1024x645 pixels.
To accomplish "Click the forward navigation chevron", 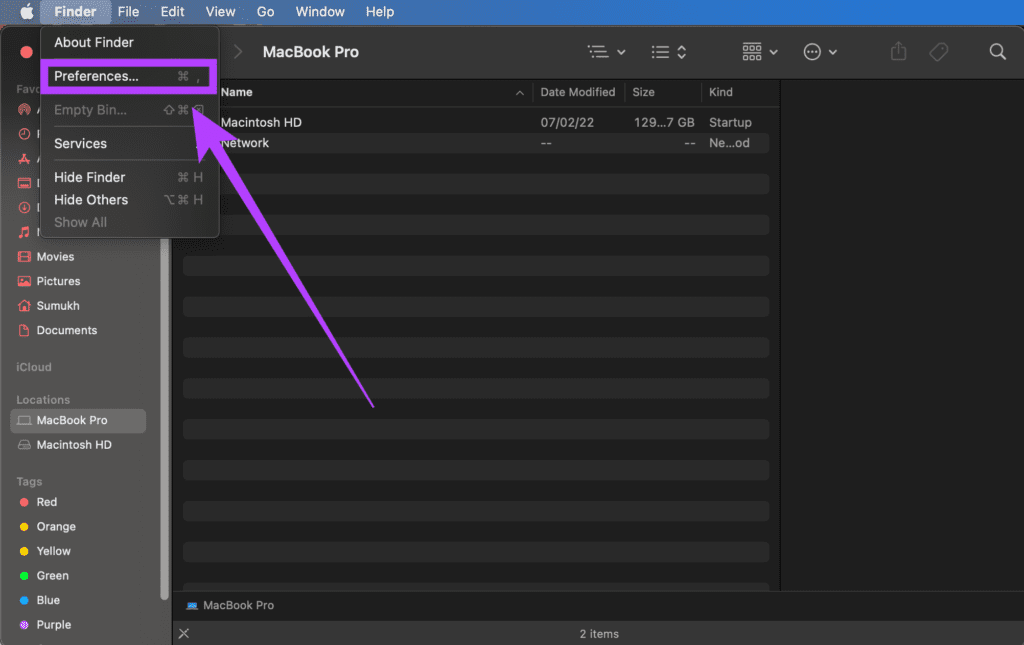I will pos(238,52).
